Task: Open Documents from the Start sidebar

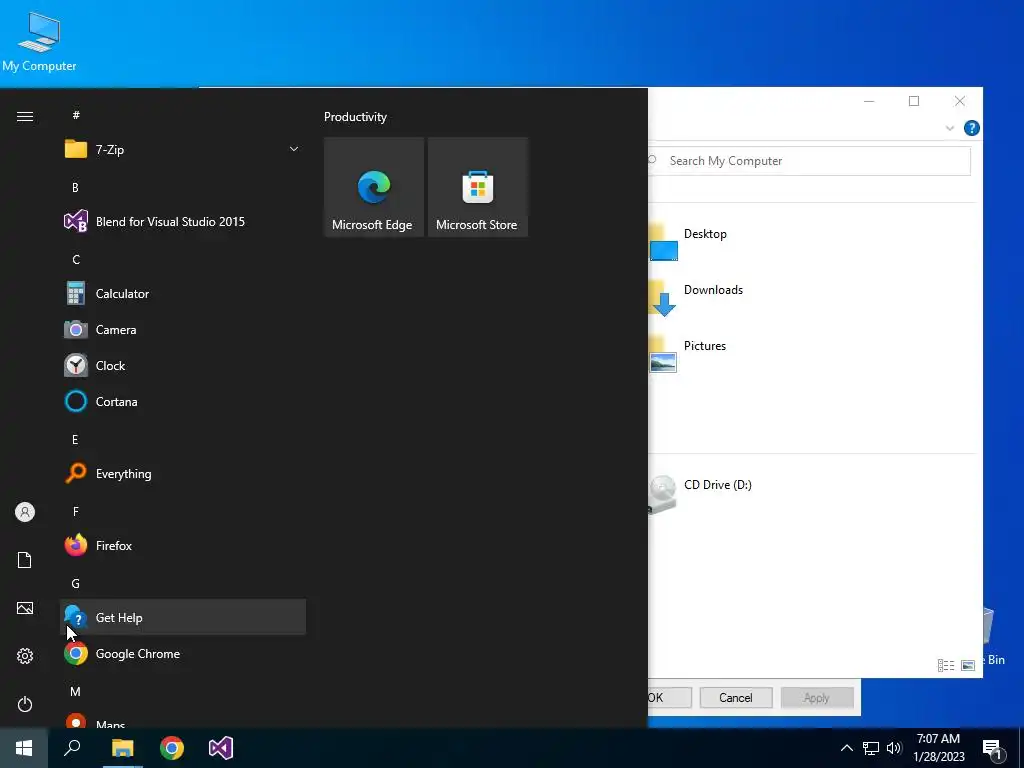Action: click(25, 560)
